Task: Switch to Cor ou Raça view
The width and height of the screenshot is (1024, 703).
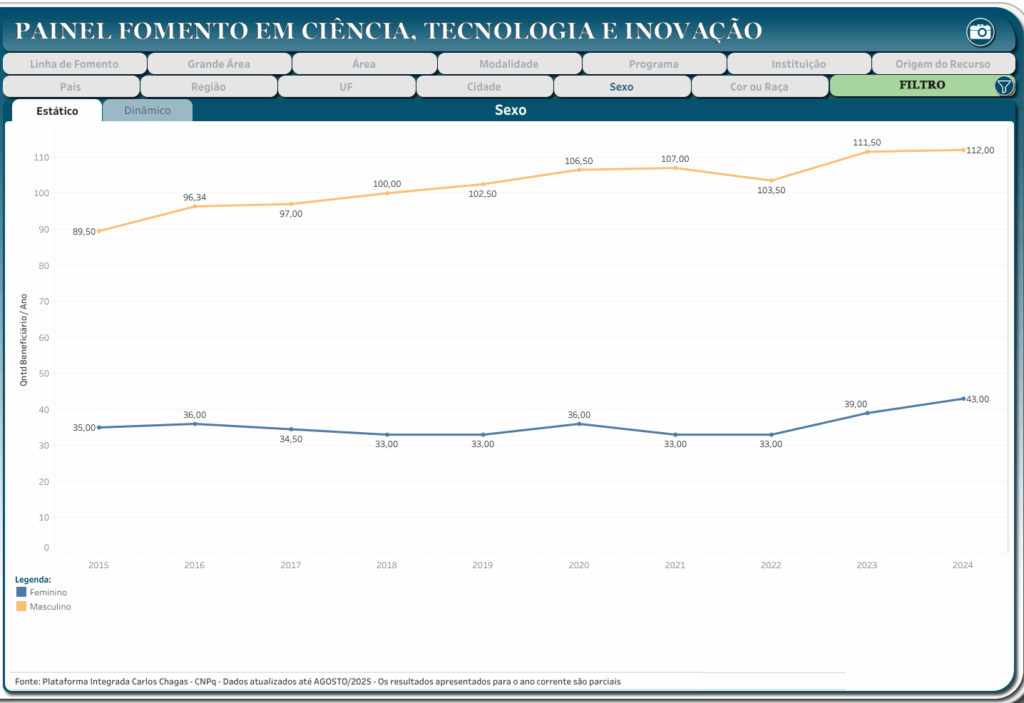Action: (x=759, y=87)
